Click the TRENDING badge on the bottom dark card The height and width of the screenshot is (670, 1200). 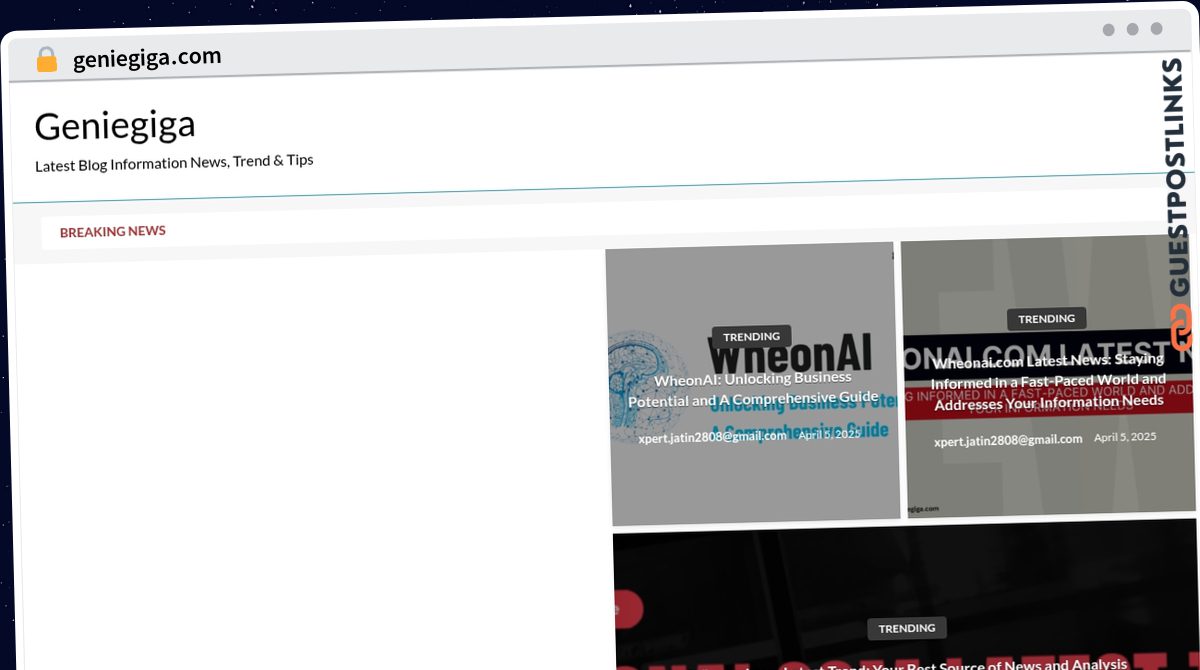click(907, 629)
